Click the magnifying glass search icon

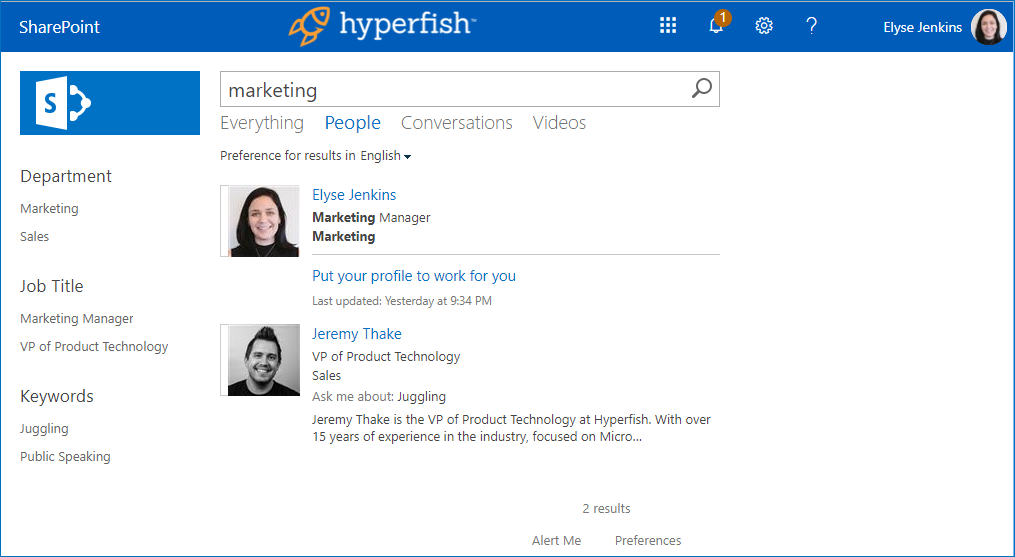point(702,88)
